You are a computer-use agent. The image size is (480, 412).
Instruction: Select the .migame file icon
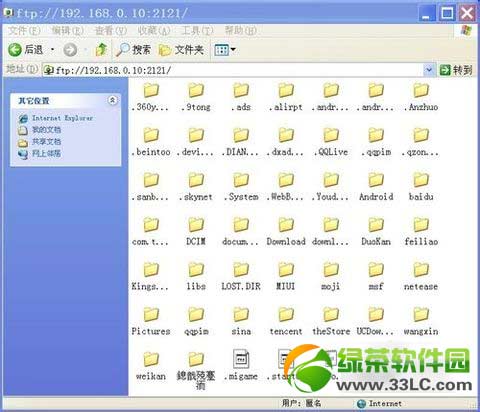point(241,365)
